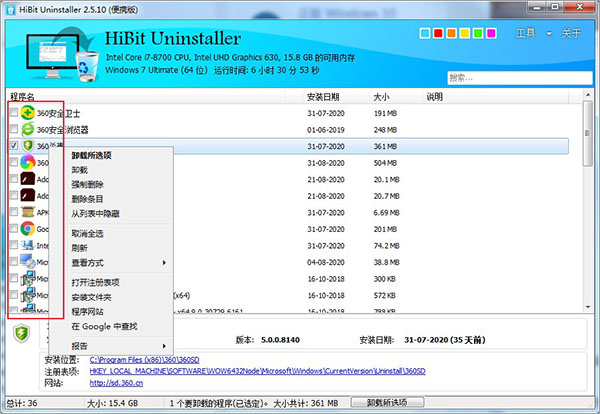Expand the 查看方式 submenu

click(x=119, y=262)
